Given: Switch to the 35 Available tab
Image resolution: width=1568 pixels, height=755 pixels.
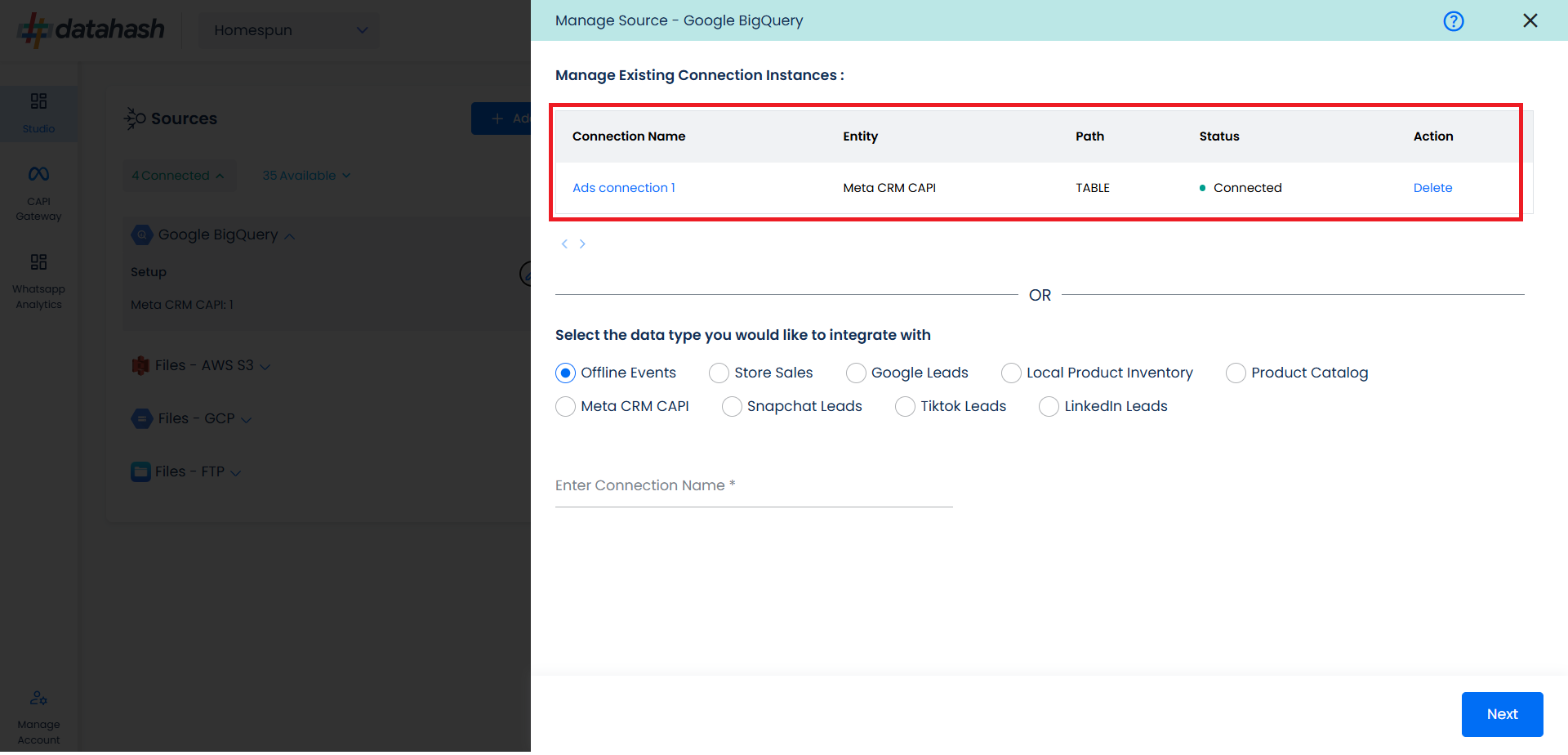Looking at the screenshot, I should 305,176.
